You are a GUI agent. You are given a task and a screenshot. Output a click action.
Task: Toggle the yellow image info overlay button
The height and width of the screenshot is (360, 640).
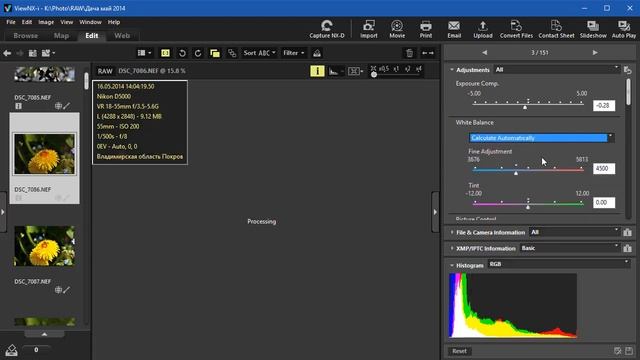click(317, 71)
